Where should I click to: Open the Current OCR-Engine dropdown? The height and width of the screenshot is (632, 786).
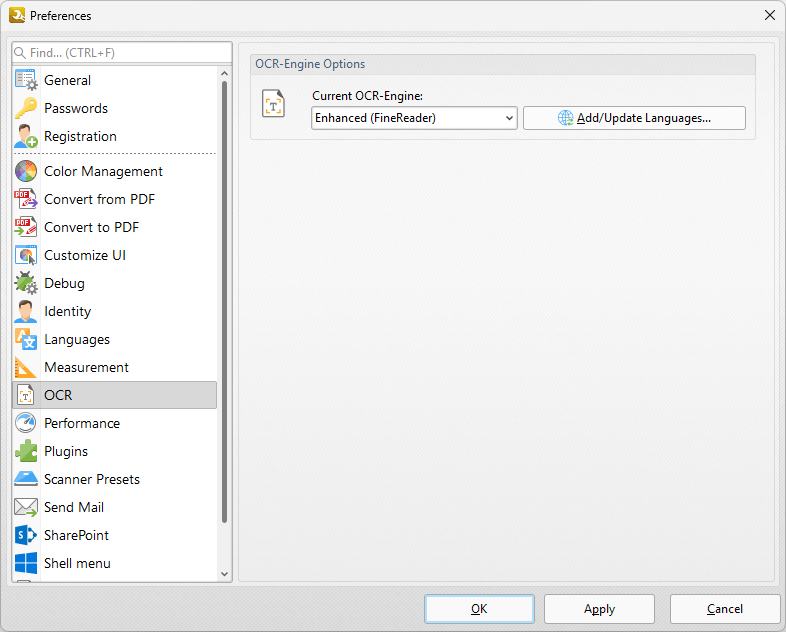pyautogui.click(x=414, y=118)
